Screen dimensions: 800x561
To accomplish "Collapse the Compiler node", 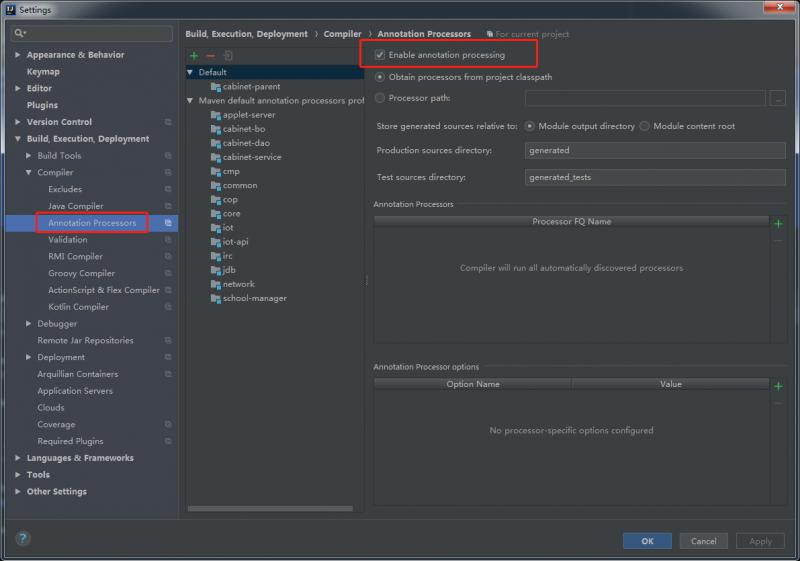I will pos(29,172).
